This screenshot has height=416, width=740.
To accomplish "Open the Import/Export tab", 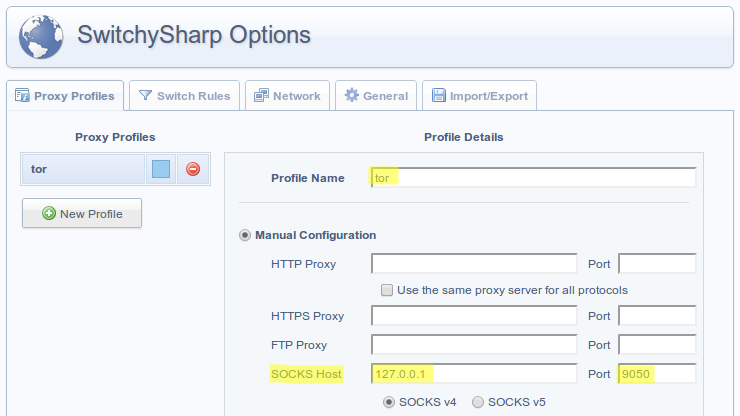I will pos(479,96).
